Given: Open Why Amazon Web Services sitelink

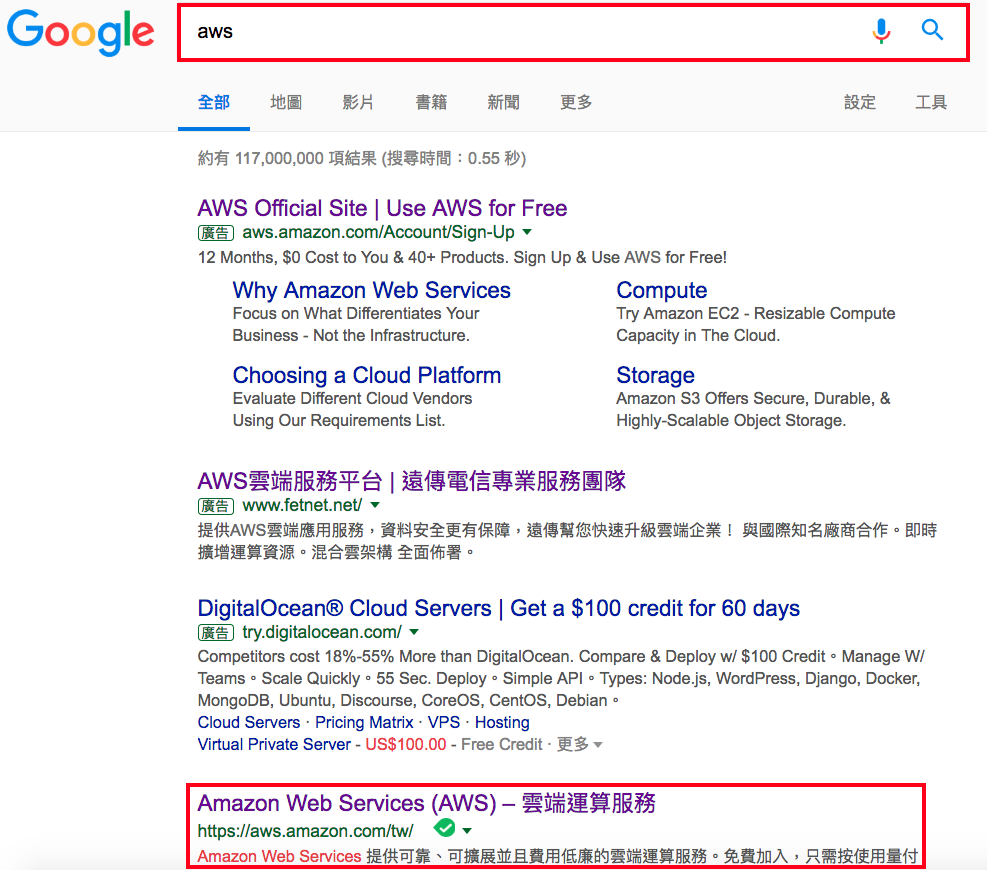Looking at the screenshot, I should click(x=371, y=290).
